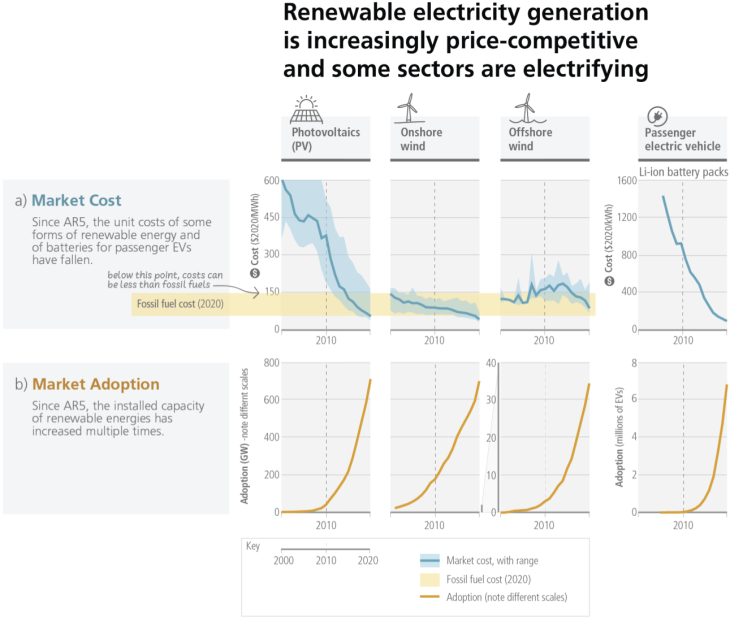730x620 pixels.
Task: Click the onshore wind turbine icon
Action: [x=406, y=107]
